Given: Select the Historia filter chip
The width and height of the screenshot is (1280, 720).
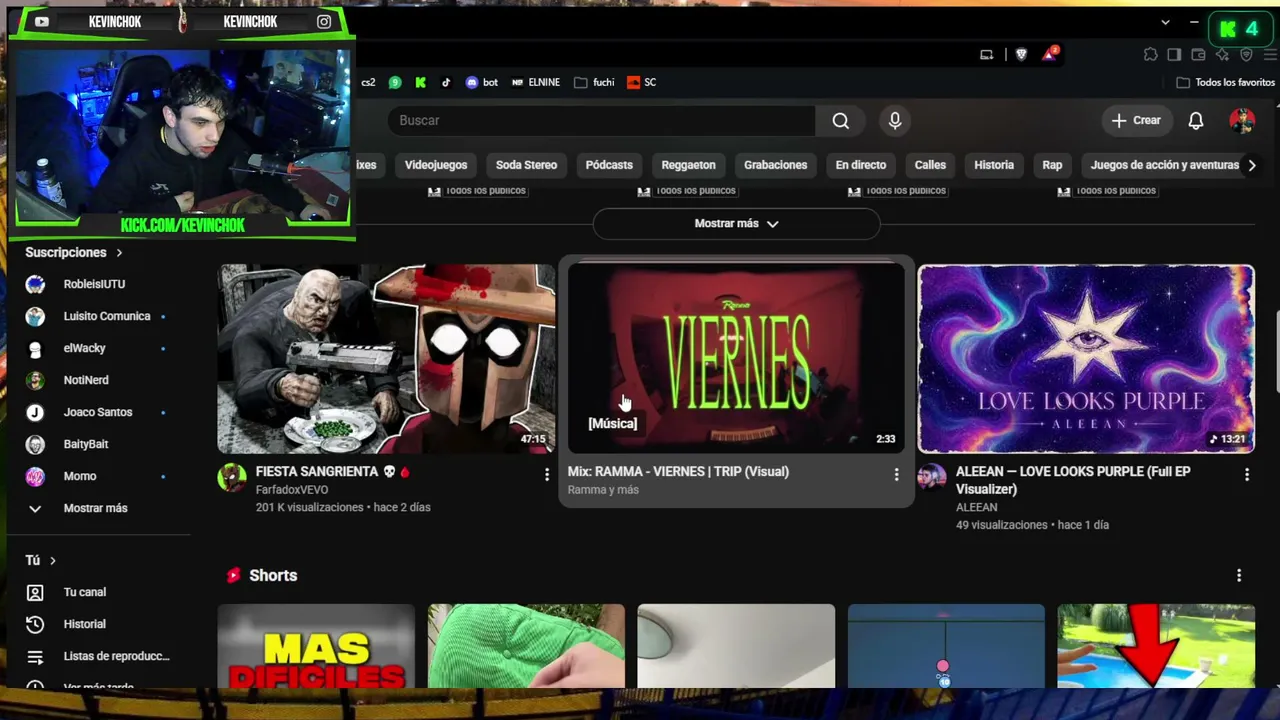Looking at the screenshot, I should [x=994, y=165].
